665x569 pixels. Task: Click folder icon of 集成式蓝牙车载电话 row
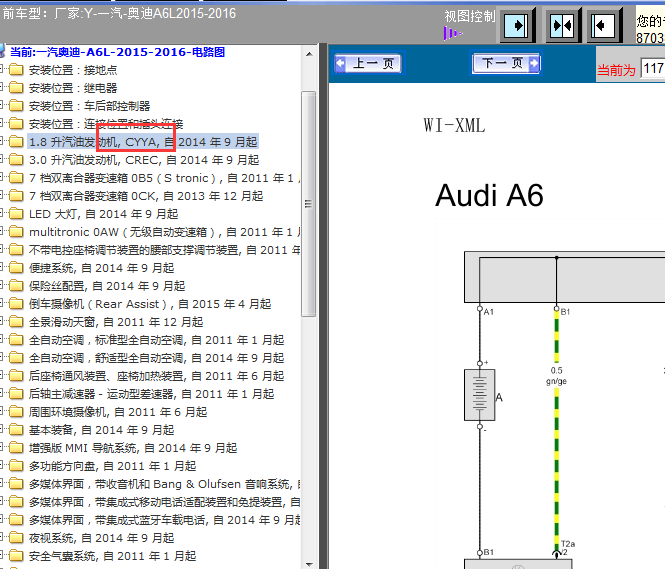pyautogui.click(x=16, y=520)
